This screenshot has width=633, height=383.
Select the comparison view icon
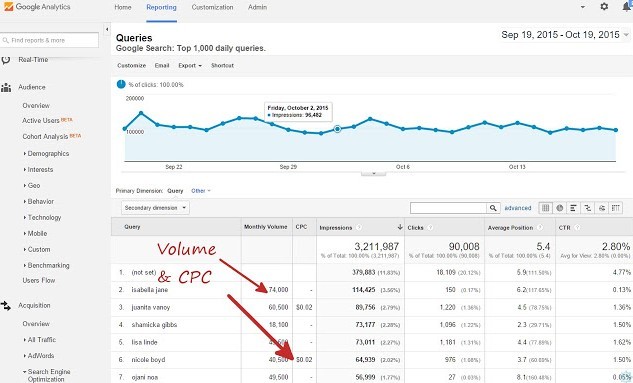587,208
